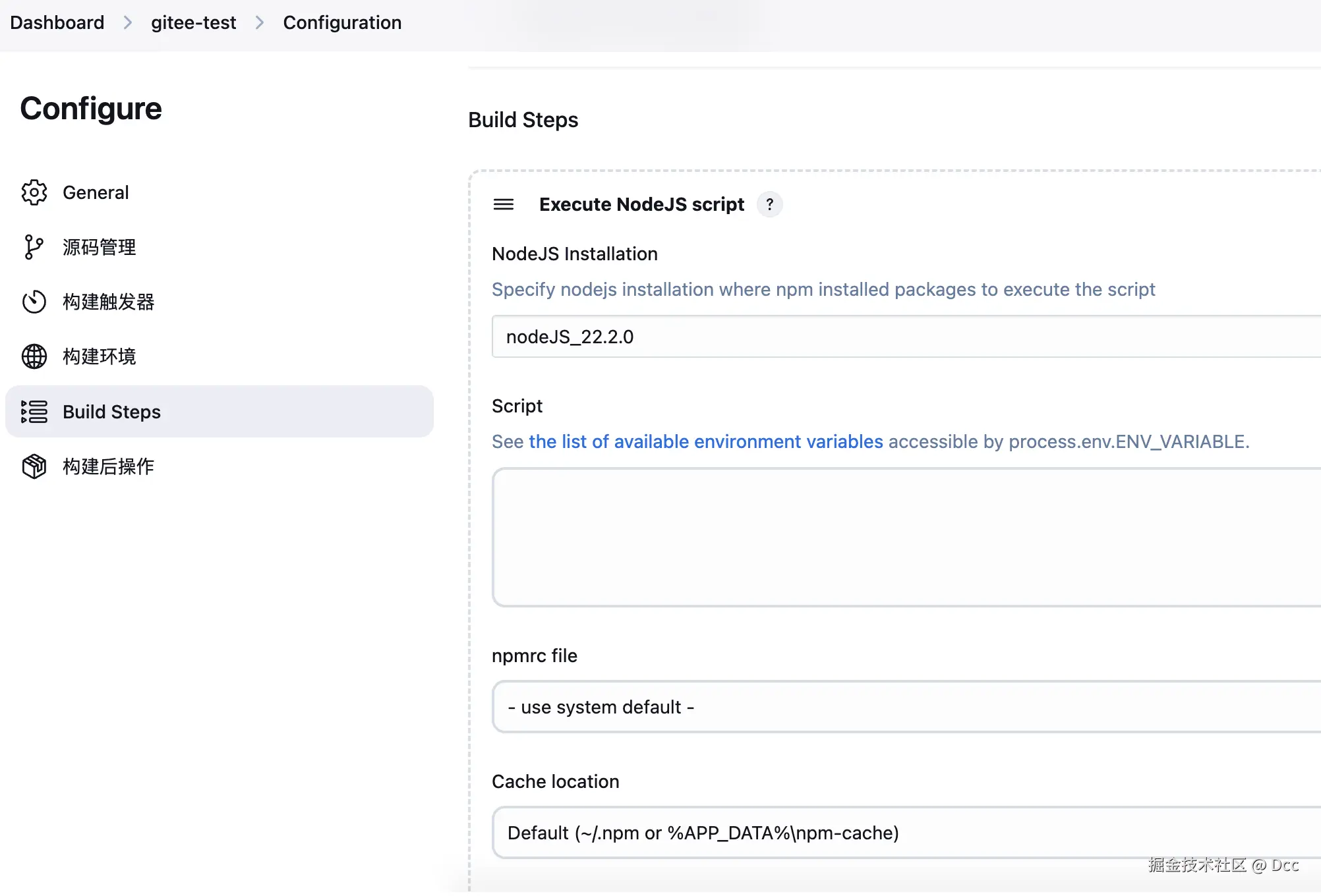The image size is (1321, 896).
Task: Click inside the Script text area
Action: (x=903, y=537)
